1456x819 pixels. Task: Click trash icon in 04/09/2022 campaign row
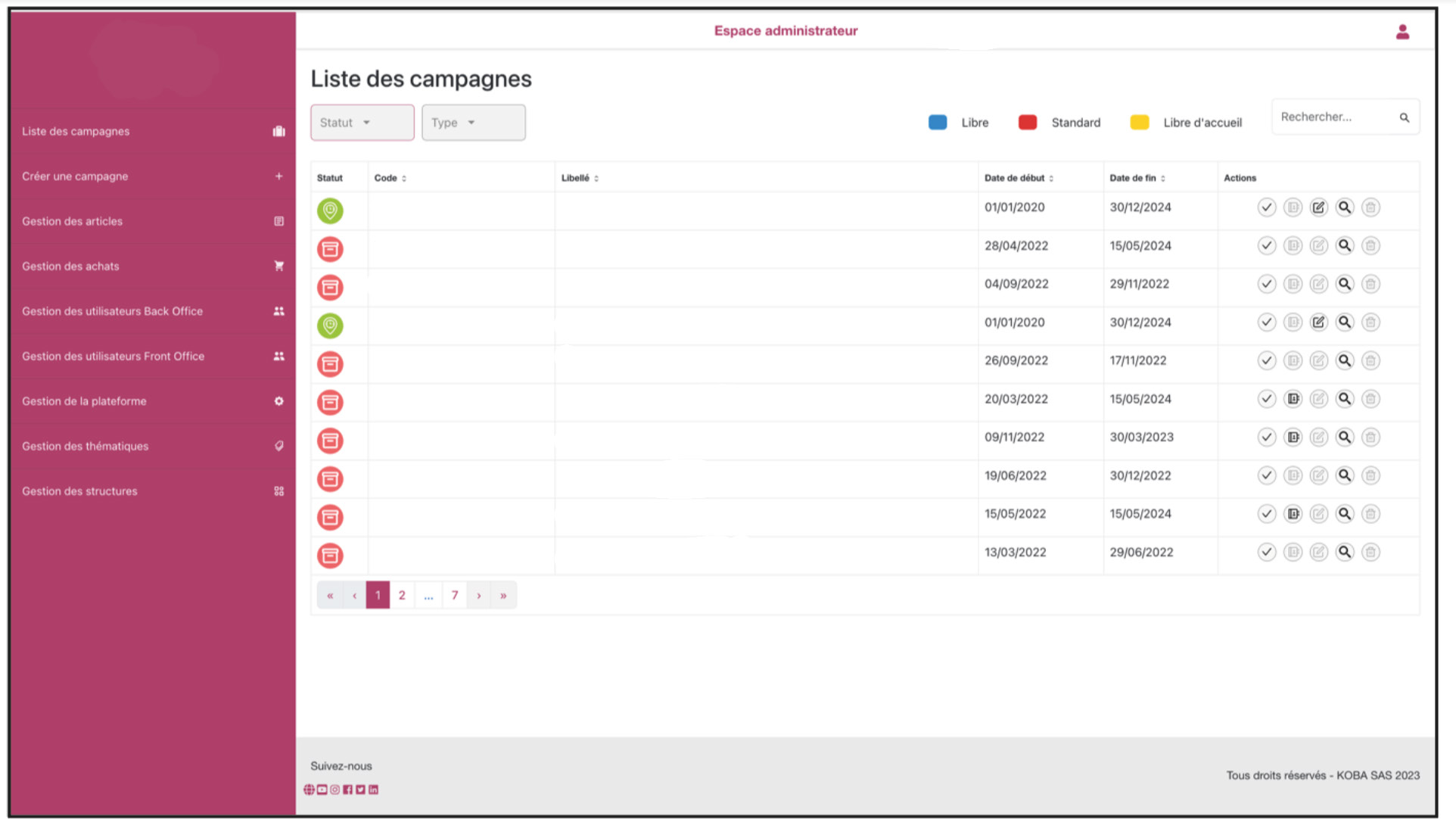click(1370, 285)
